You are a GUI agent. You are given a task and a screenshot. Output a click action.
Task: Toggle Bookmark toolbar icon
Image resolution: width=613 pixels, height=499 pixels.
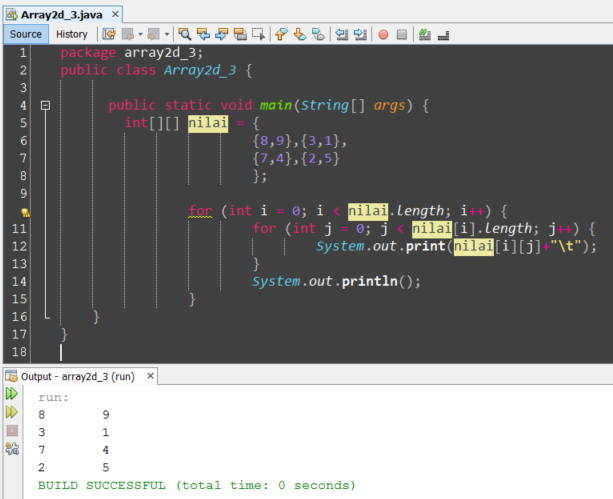point(318,34)
